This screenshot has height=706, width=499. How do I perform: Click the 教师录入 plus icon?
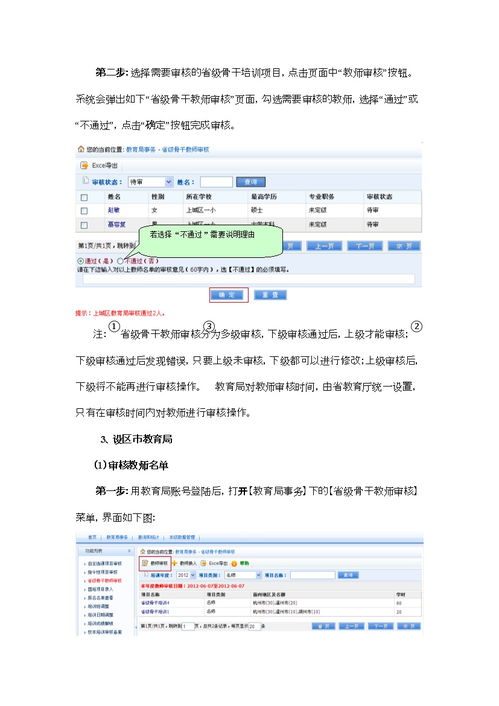[x=175, y=563]
